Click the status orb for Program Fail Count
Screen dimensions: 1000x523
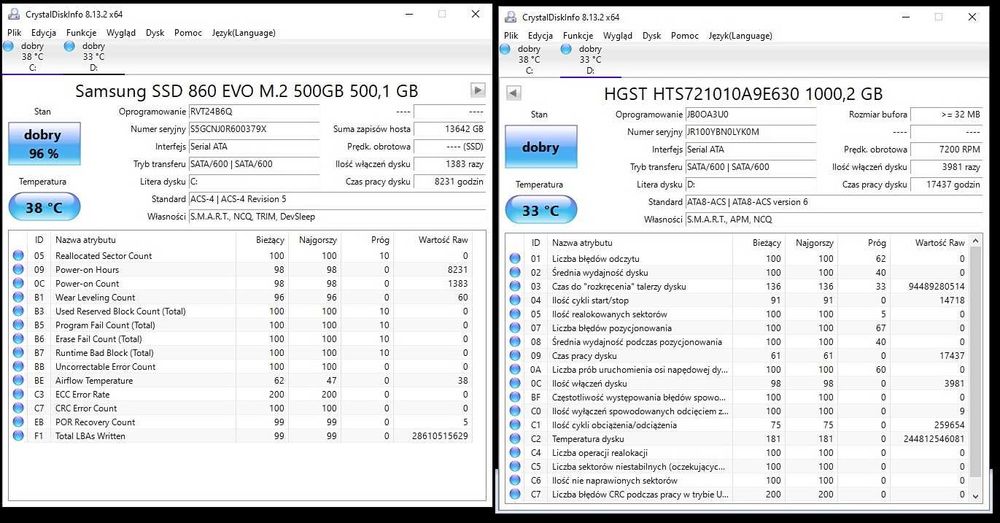tap(18, 325)
